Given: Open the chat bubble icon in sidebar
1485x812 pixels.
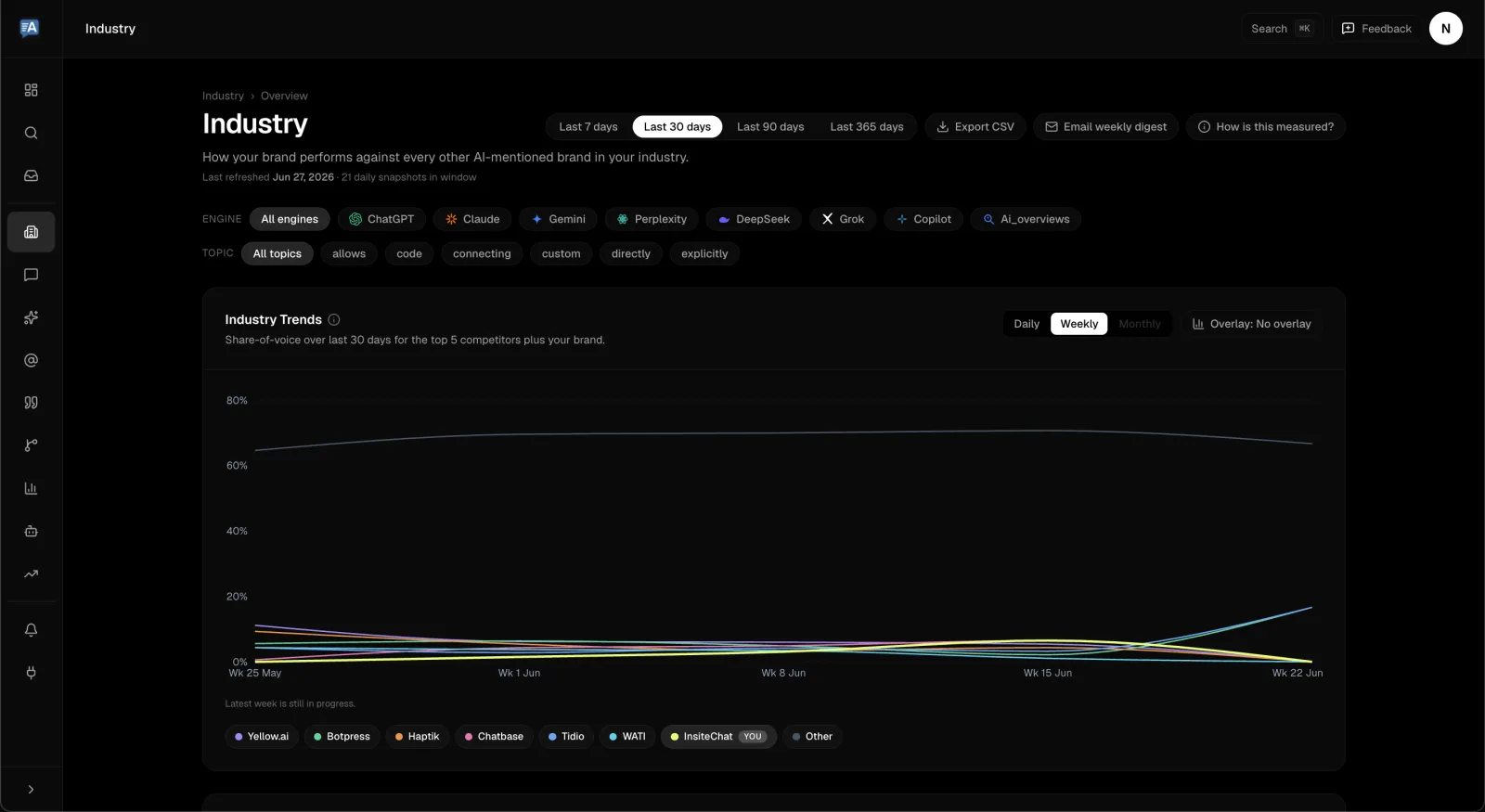Looking at the screenshot, I should point(31,275).
